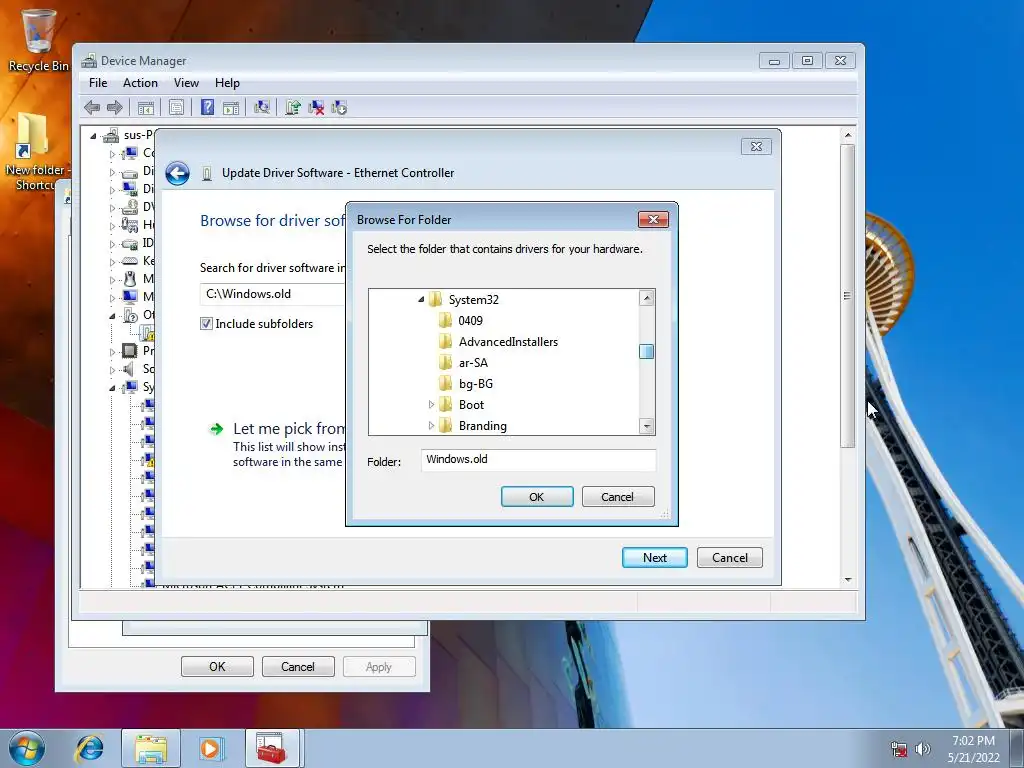The height and width of the screenshot is (768, 1024).
Task: Expand the keyboard category node in Device Manager
Action: click(x=112, y=262)
